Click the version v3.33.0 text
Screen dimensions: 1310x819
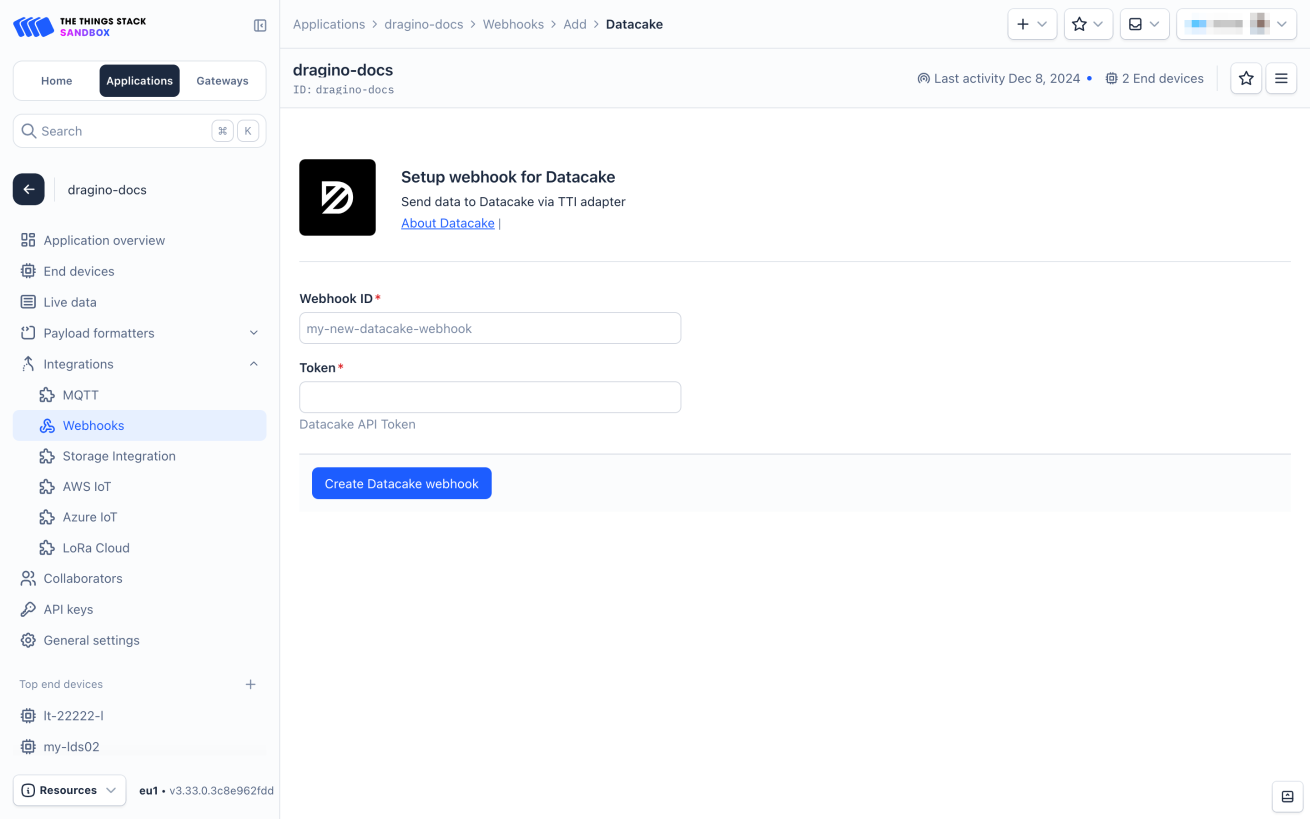click(x=221, y=790)
